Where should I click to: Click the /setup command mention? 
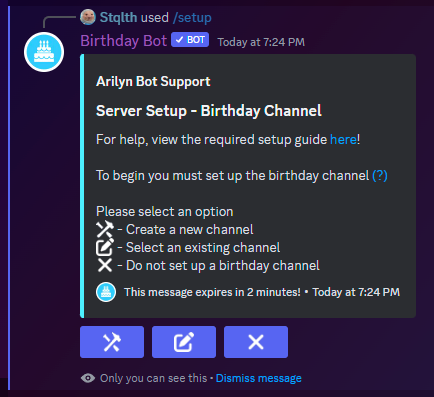[192, 17]
